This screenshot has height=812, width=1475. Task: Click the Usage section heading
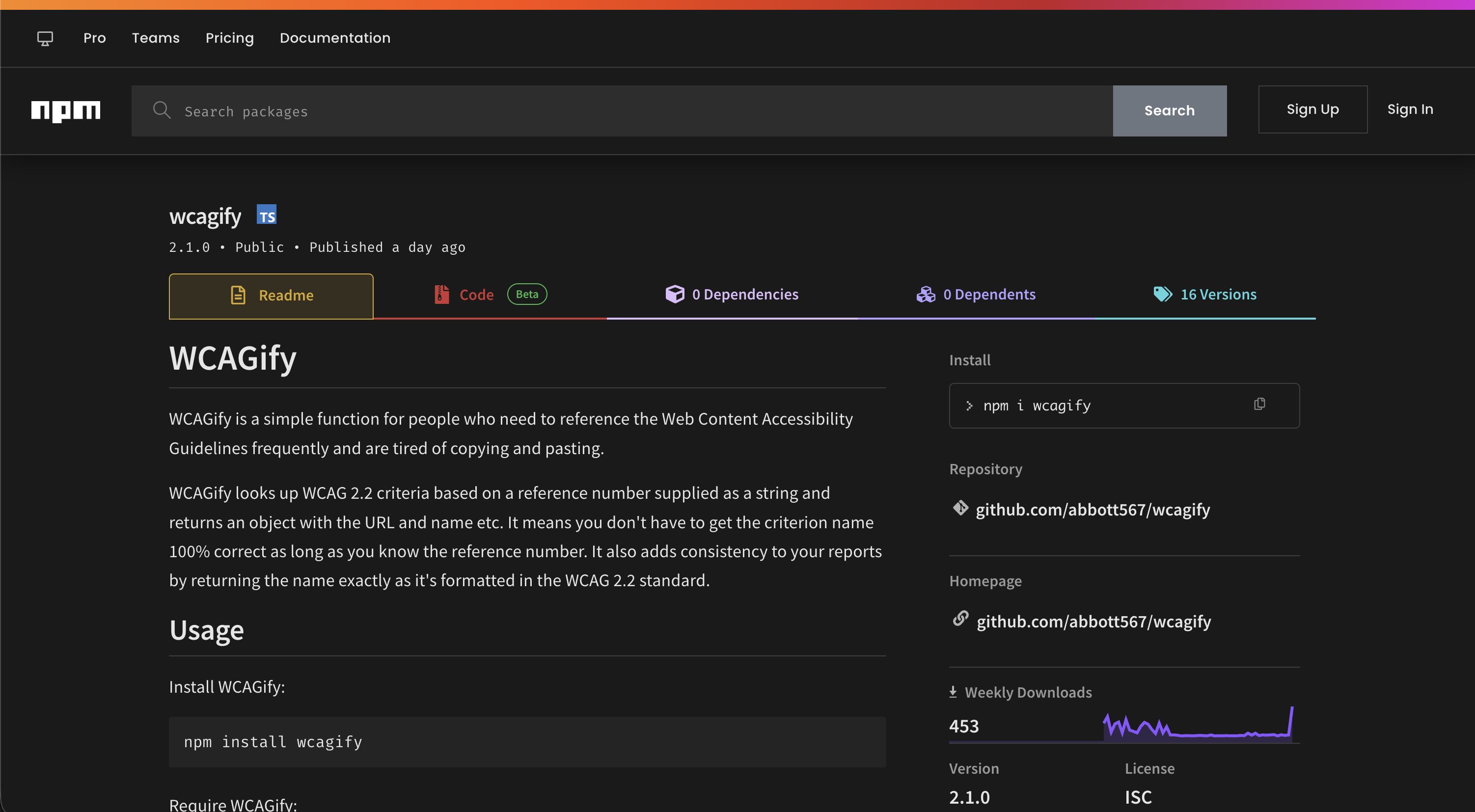(206, 630)
